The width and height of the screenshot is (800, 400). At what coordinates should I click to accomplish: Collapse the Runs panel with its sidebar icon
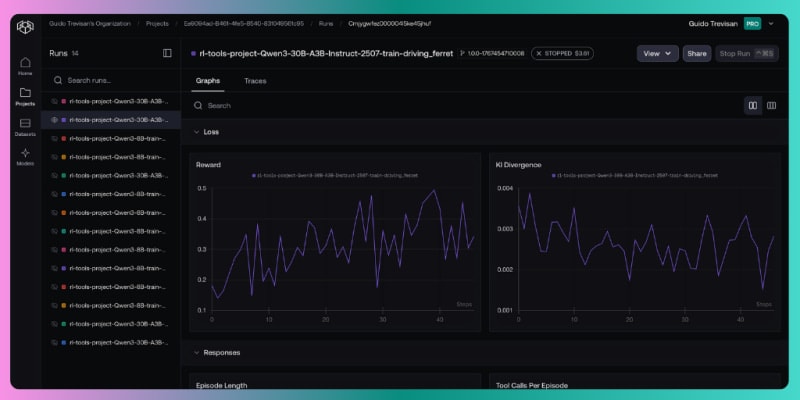coord(167,53)
